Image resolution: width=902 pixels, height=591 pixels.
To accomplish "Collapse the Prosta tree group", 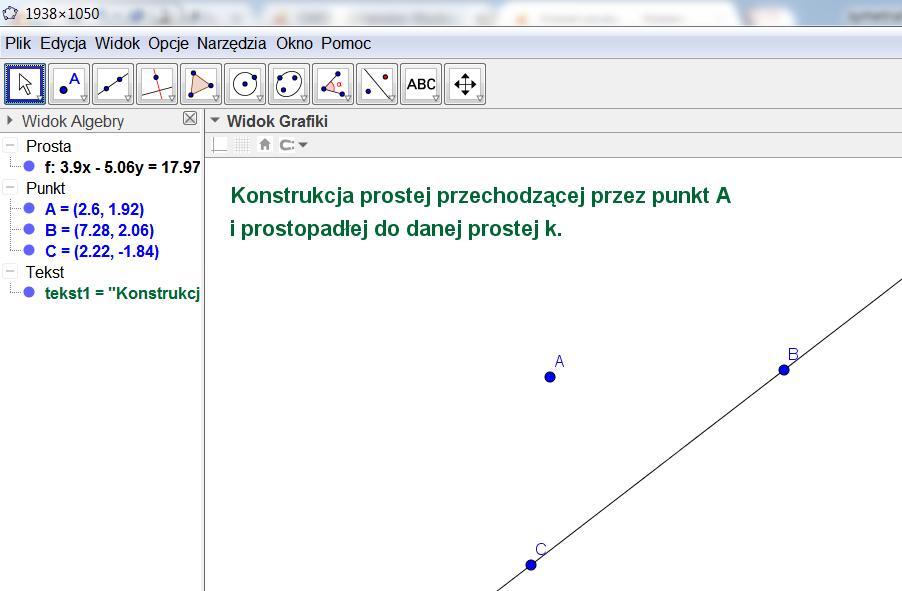I will pyautogui.click(x=10, y=145).
